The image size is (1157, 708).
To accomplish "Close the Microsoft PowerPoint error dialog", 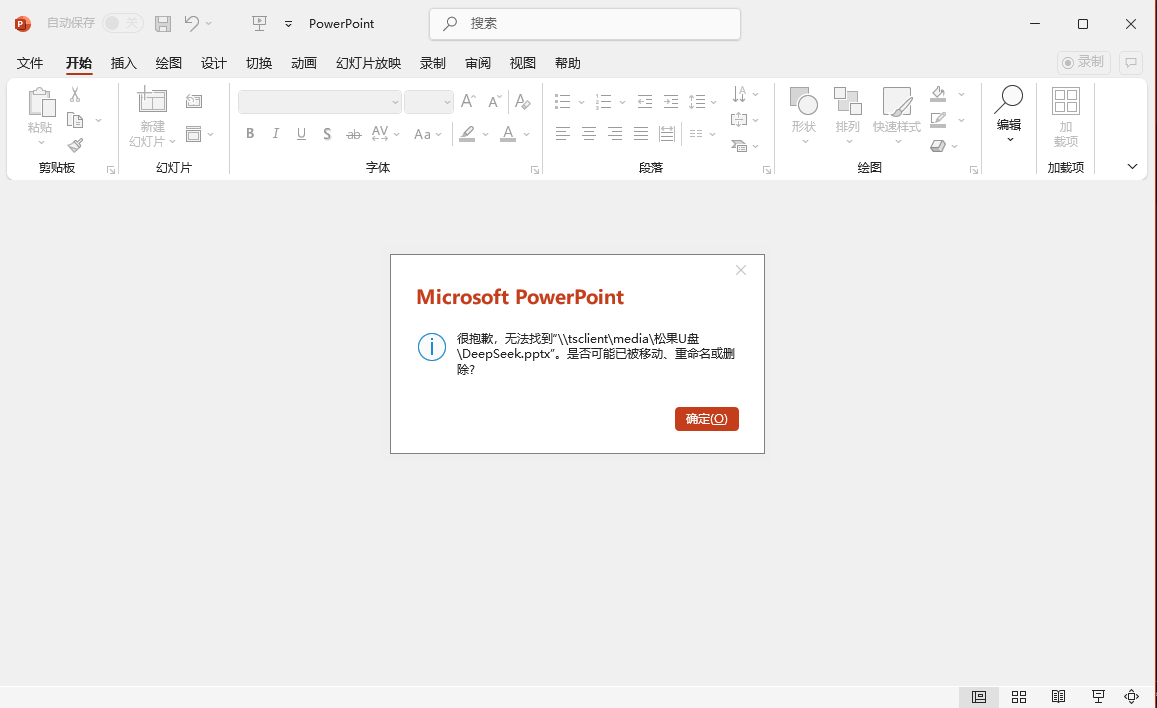I will pyautogui.click(x=741, y=271).
